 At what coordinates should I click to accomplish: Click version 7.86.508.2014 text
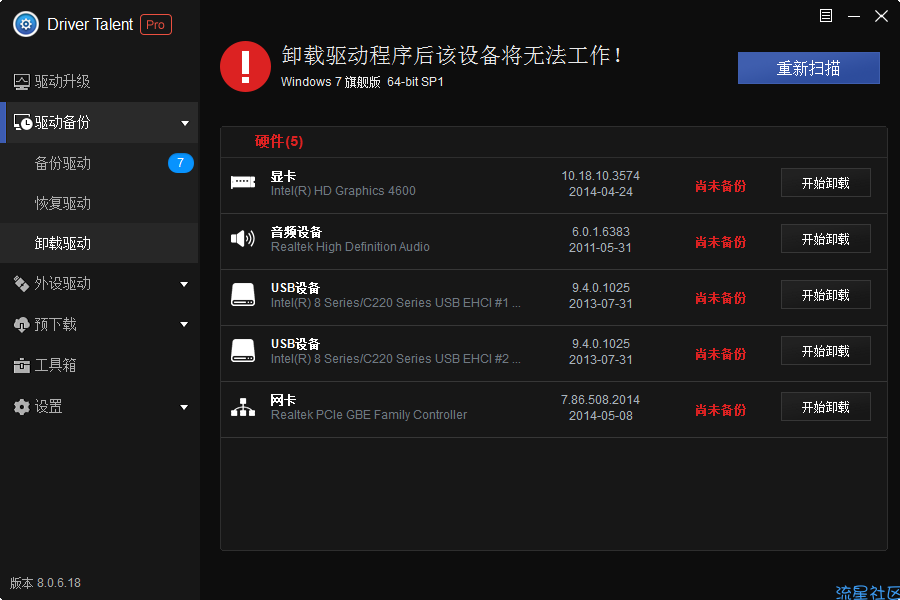(x=600, y=400)
